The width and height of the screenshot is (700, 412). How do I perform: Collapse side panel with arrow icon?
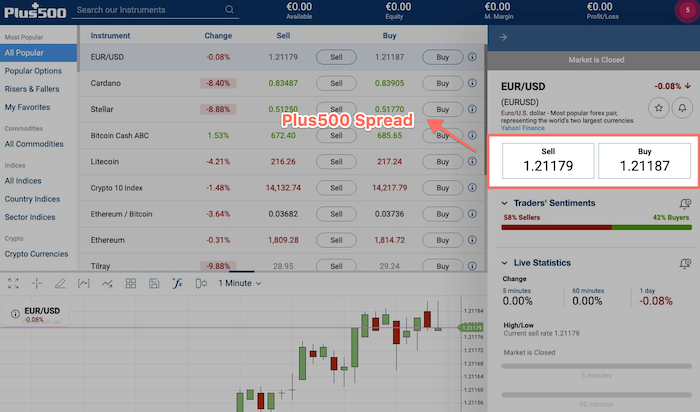[x=503, y=37]
